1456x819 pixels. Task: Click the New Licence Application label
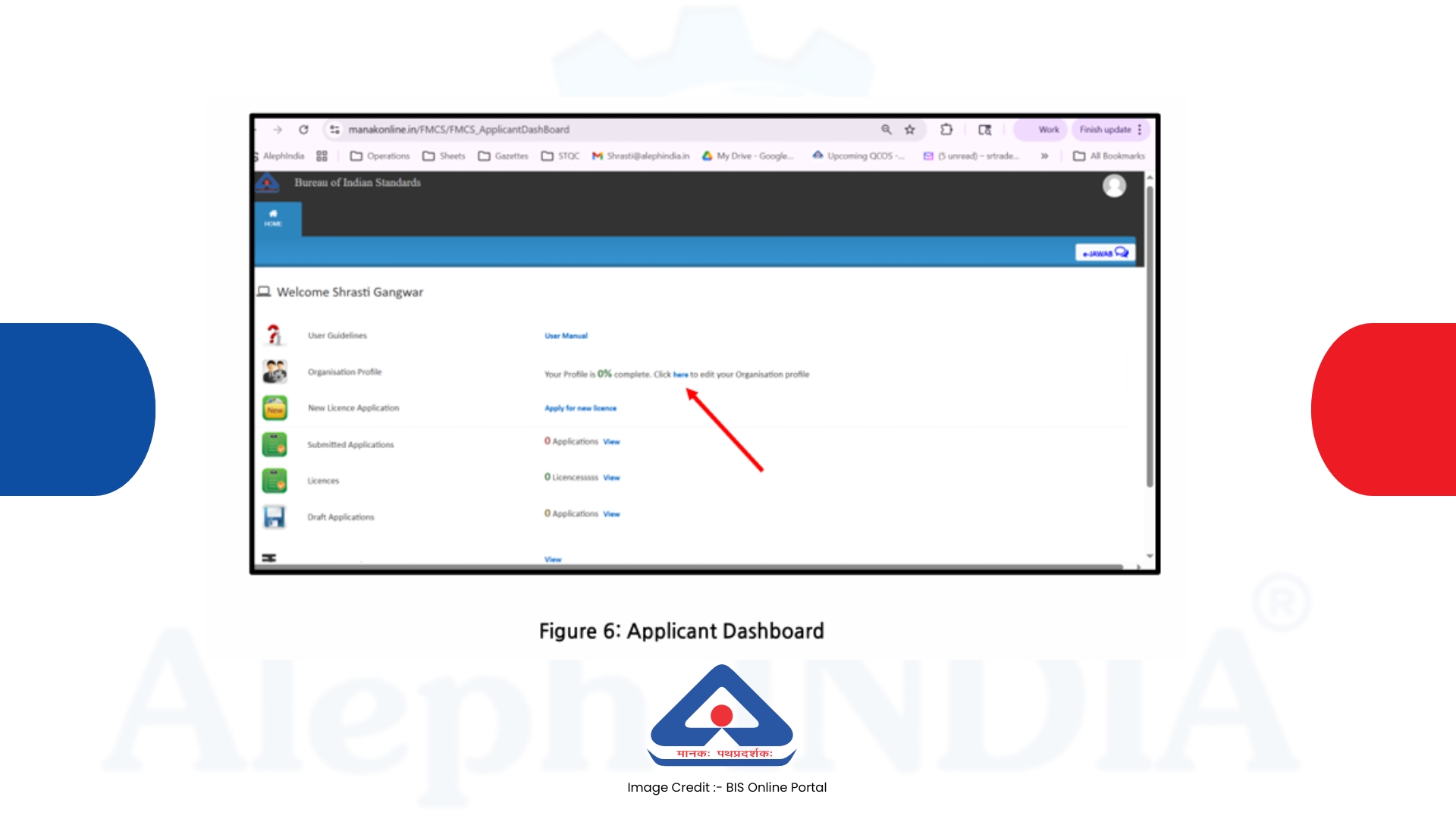click(353, 408)
